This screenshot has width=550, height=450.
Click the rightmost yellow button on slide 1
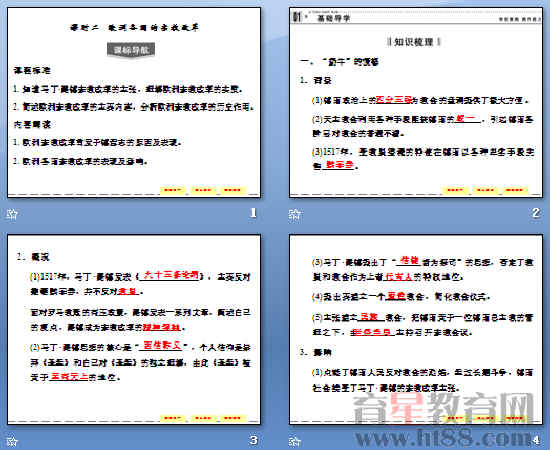coord(233,190)
